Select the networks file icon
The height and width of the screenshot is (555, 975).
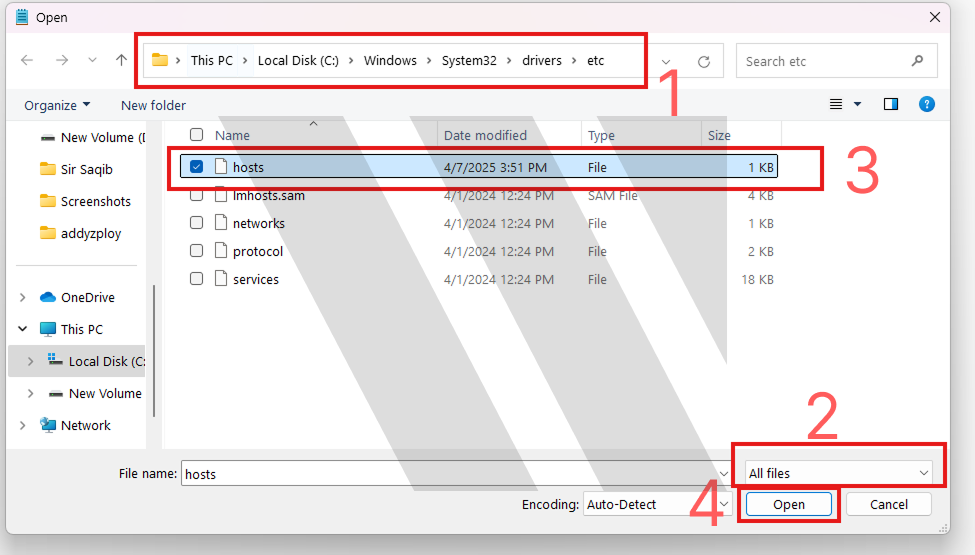[221, 222]
